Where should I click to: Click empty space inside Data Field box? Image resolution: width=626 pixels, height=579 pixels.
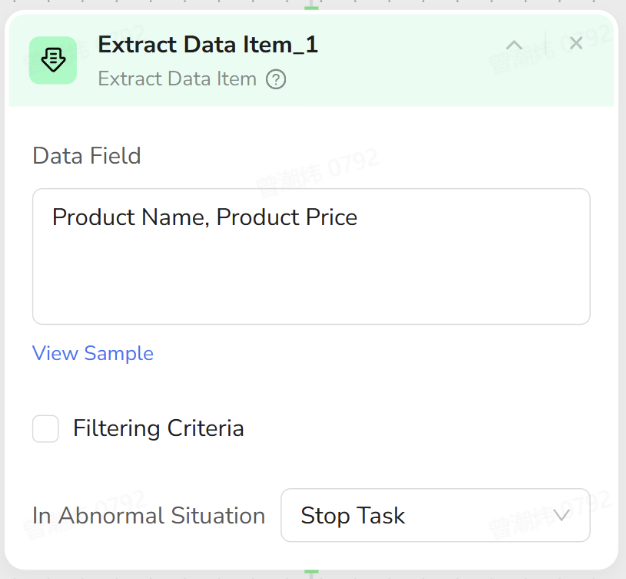tap(311, 285)
